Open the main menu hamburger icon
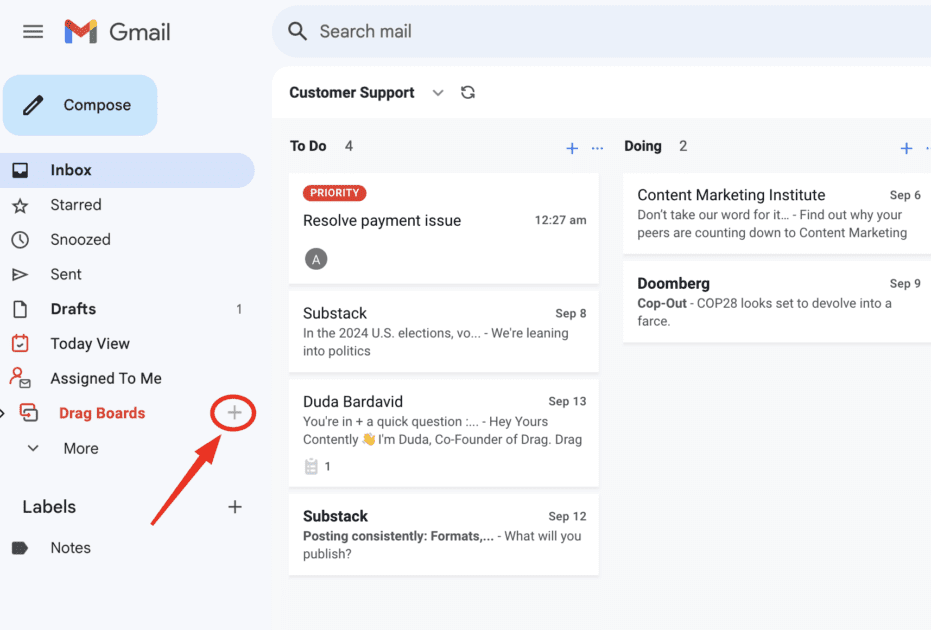Viewport: 931px width, 630px height. pyautogui.click(x=33, y=31)
